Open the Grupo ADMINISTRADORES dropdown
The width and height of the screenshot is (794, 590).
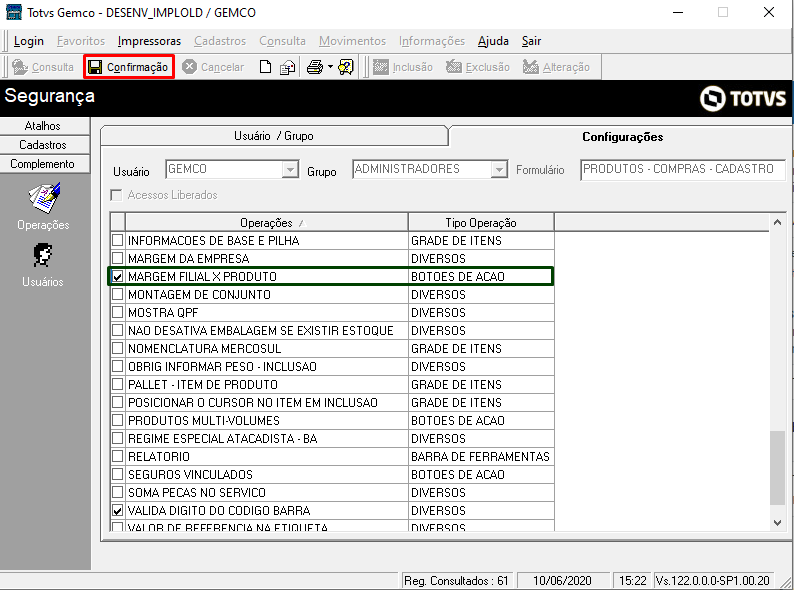click(x=499, y=169)
